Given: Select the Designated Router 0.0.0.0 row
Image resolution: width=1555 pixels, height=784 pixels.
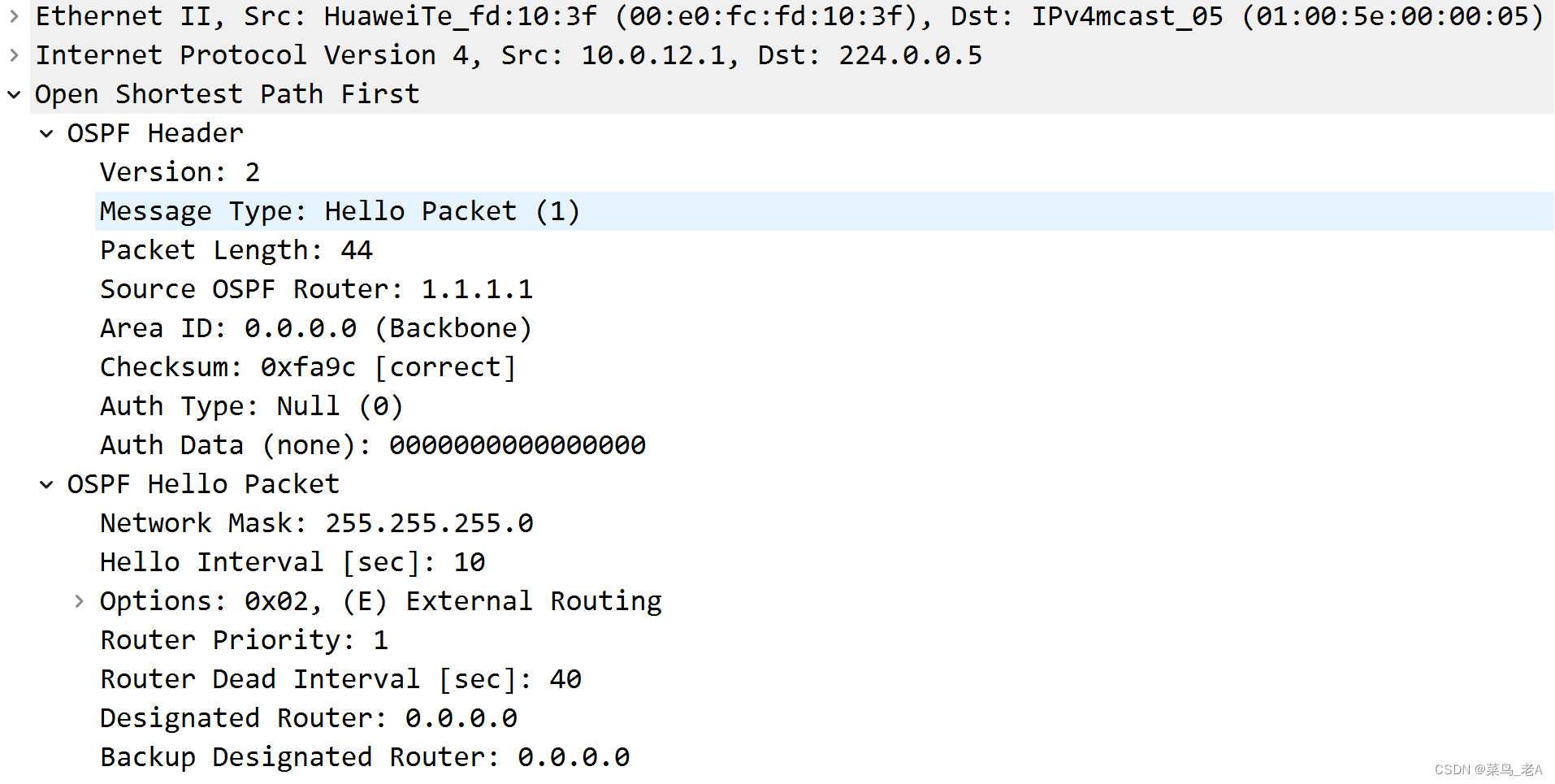Looking at the screenshot, I should [309, 717].
